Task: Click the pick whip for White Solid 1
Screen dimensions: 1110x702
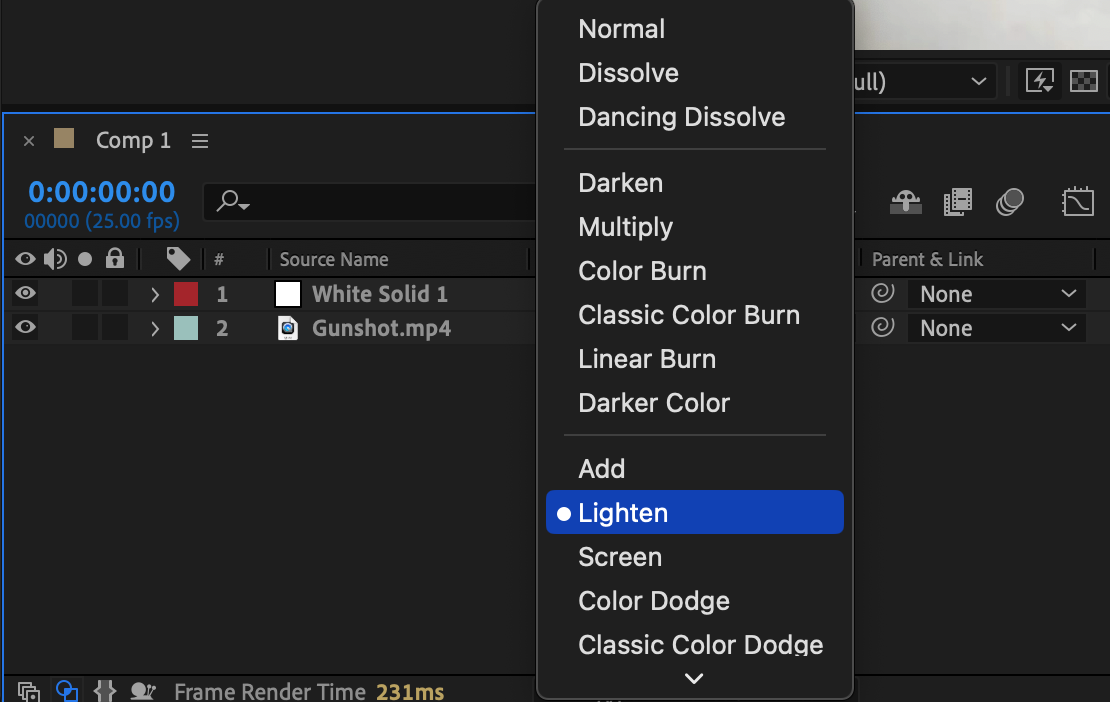Action: pos(883,293)
